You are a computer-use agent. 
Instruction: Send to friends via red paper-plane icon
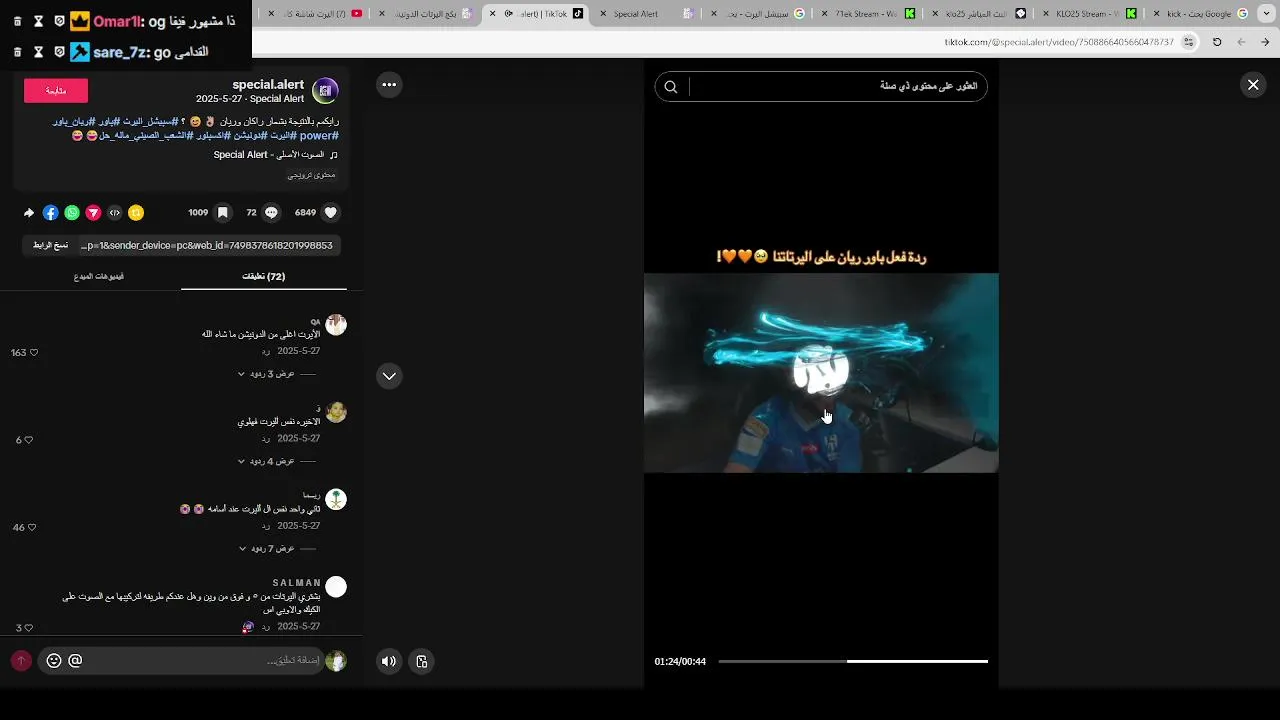coord(93,212)
